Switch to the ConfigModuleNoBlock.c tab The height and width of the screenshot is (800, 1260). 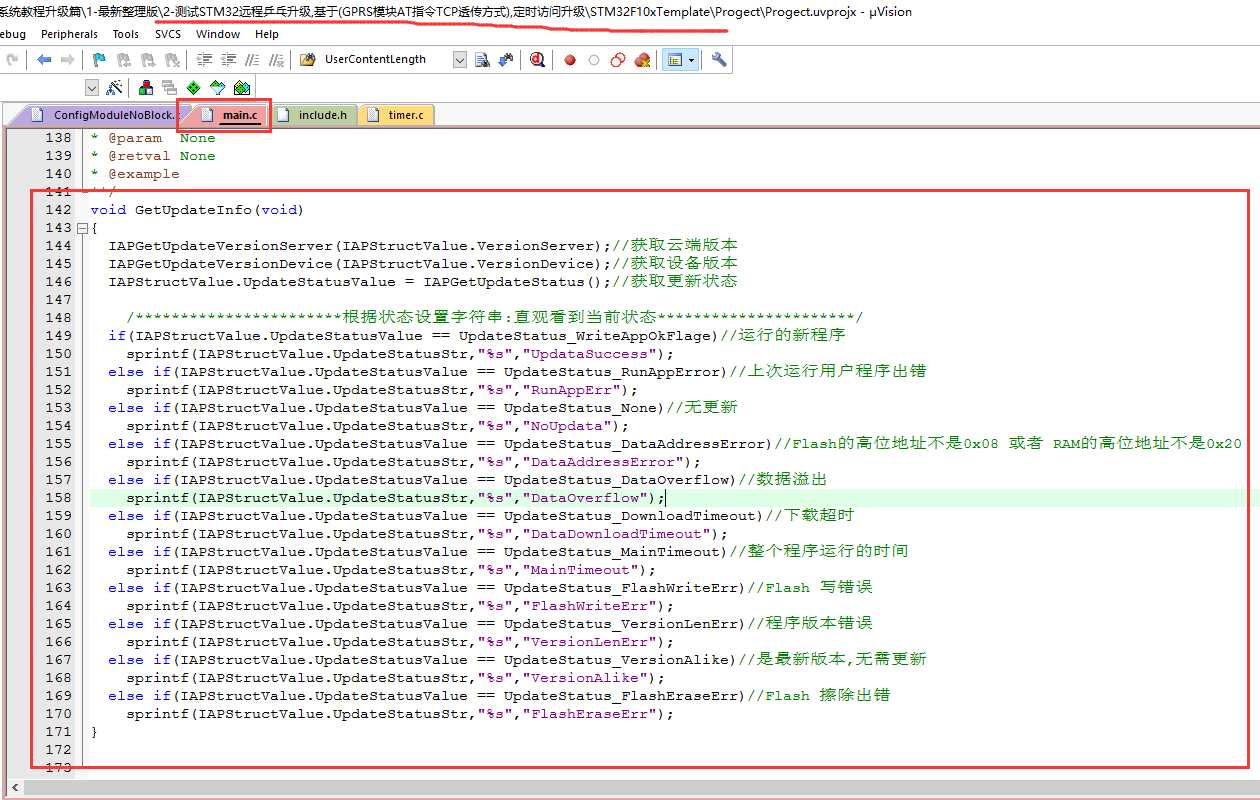(105, 115)
